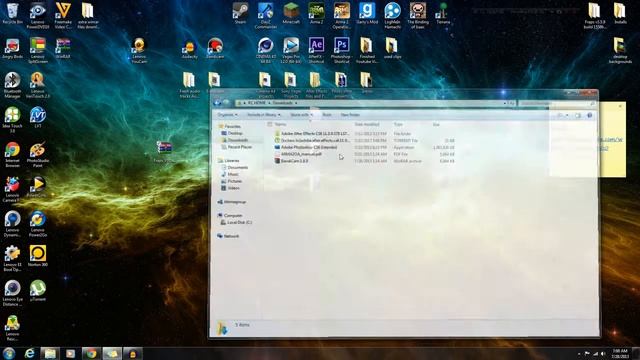Open the change-view options dropdown in Explorer
Screen dimensions: 640x360
(567, 116)
